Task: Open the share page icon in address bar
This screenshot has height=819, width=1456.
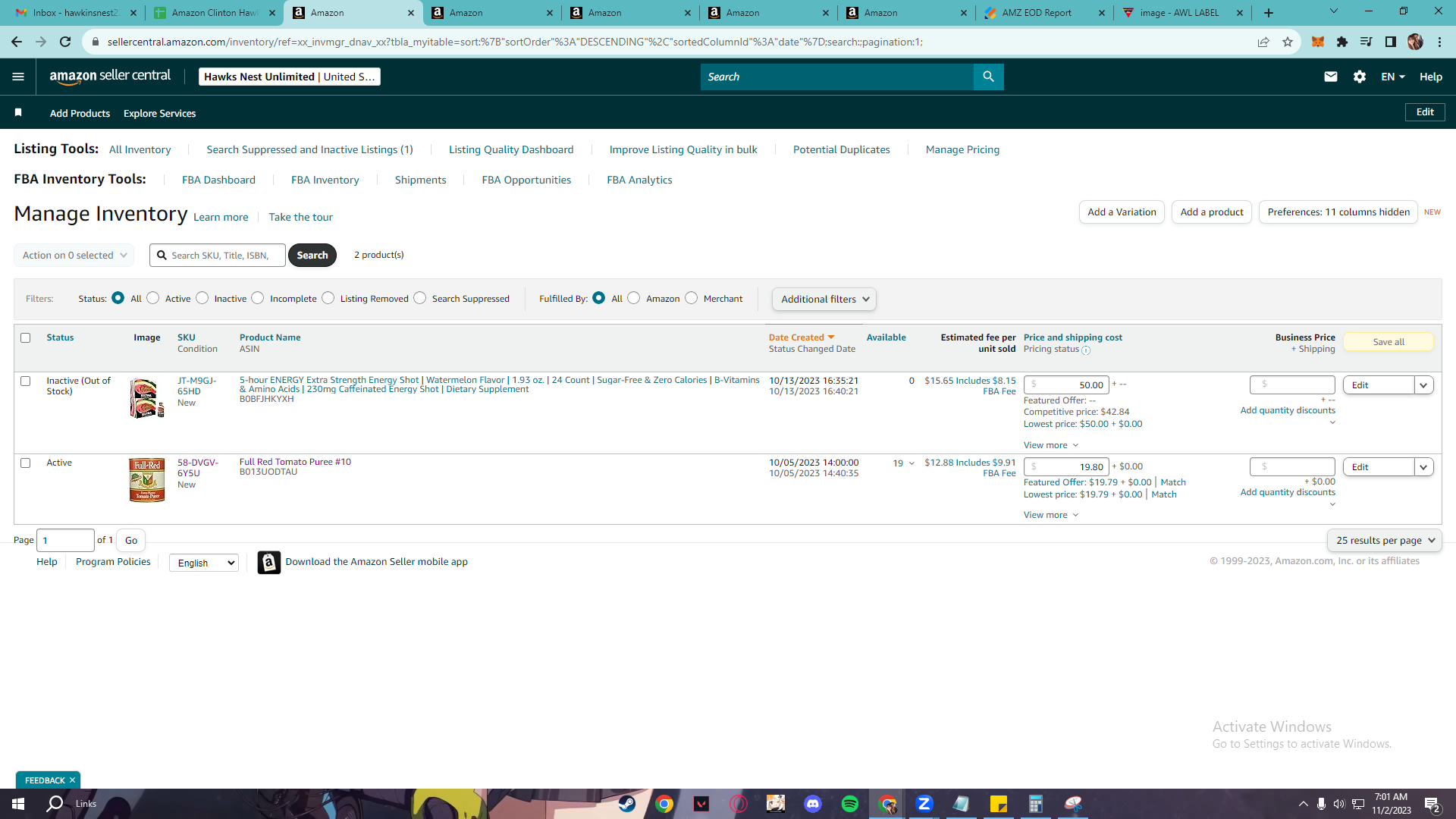Action: 1263,42
